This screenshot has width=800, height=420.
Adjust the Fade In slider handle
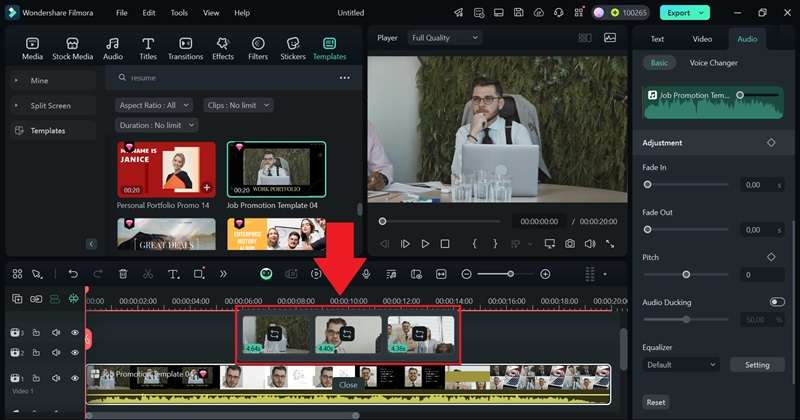[647, 184]
